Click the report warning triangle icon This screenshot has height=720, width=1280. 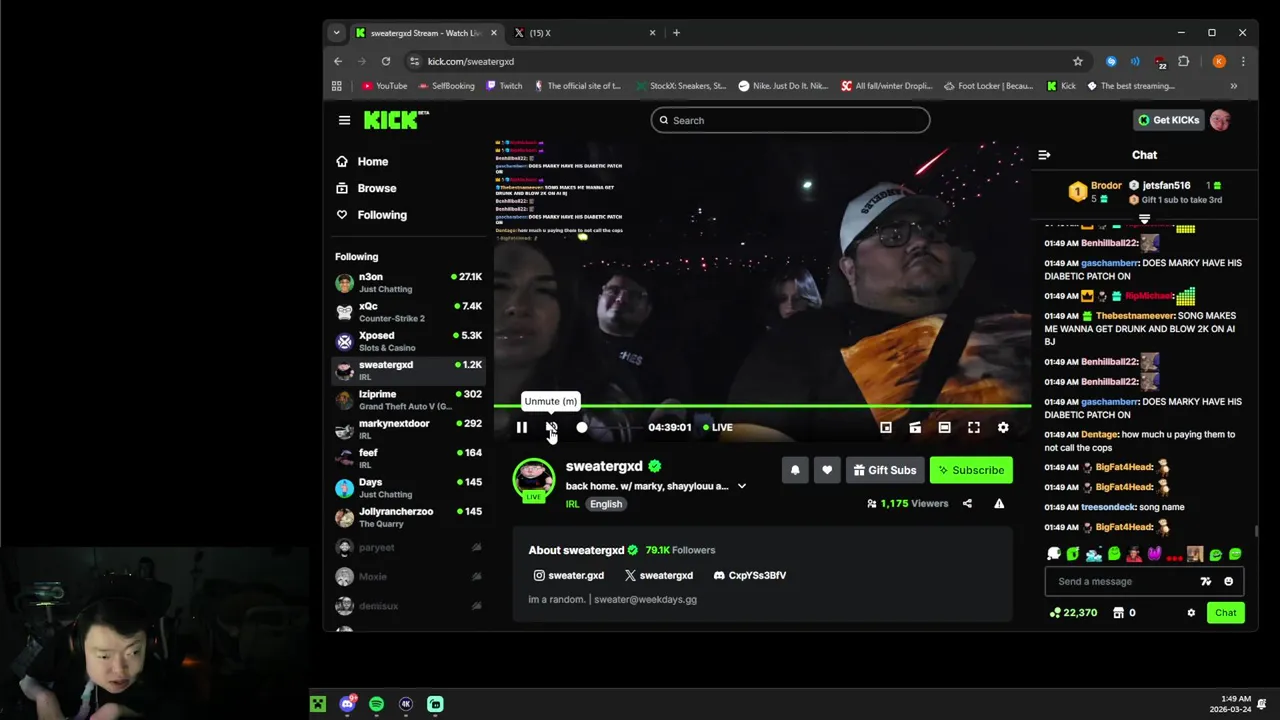pyautogui.click(x=999, y=503)
